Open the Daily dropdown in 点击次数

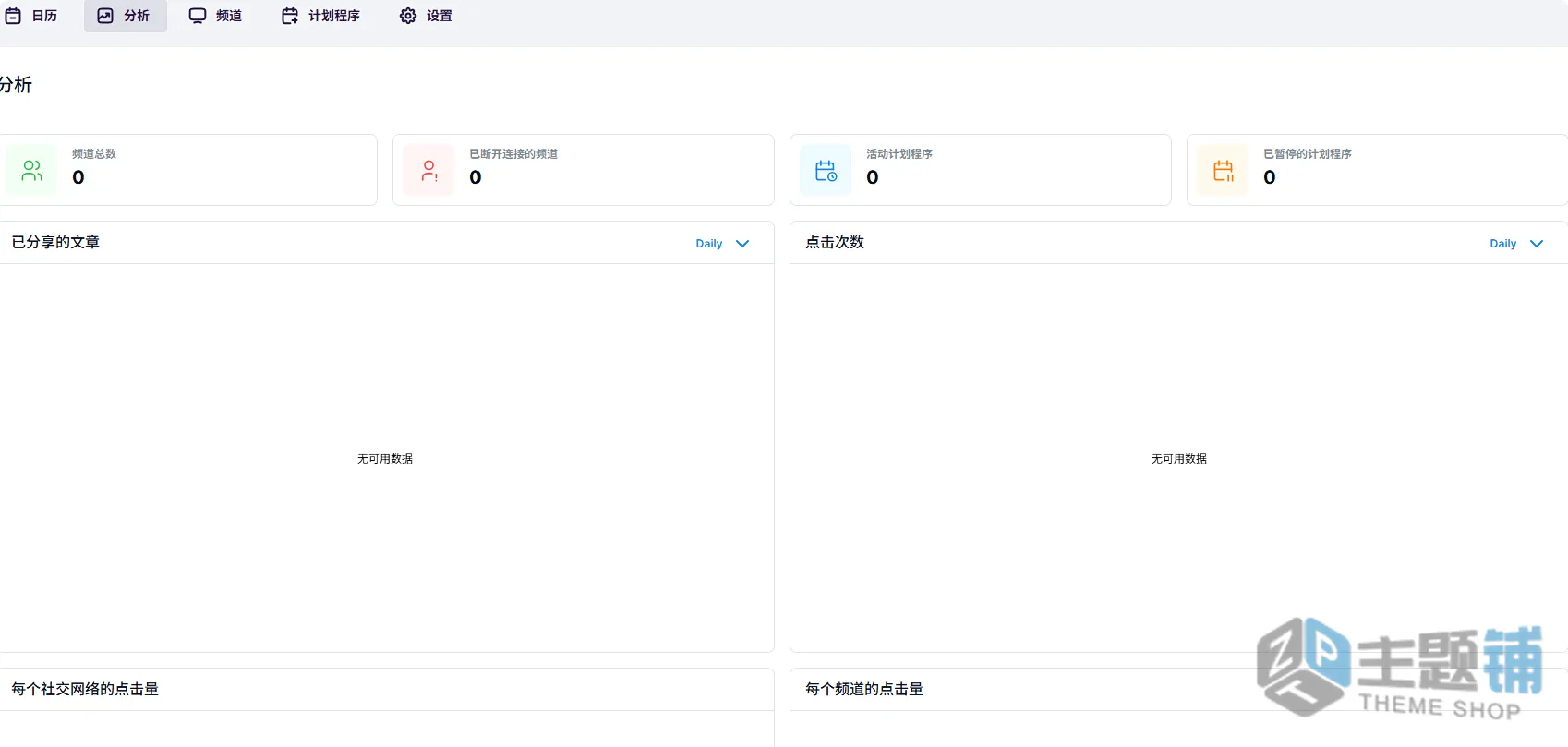click(1516, 244)
